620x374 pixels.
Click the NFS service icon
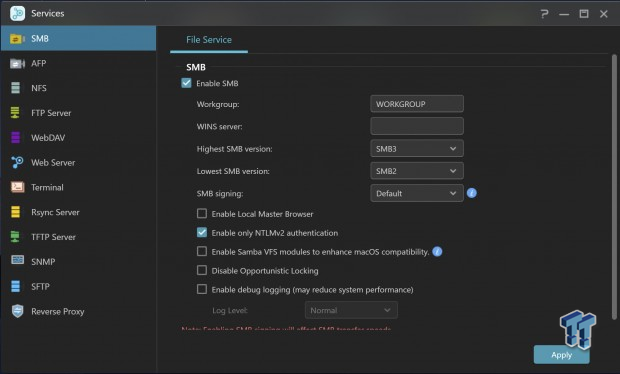16,88
